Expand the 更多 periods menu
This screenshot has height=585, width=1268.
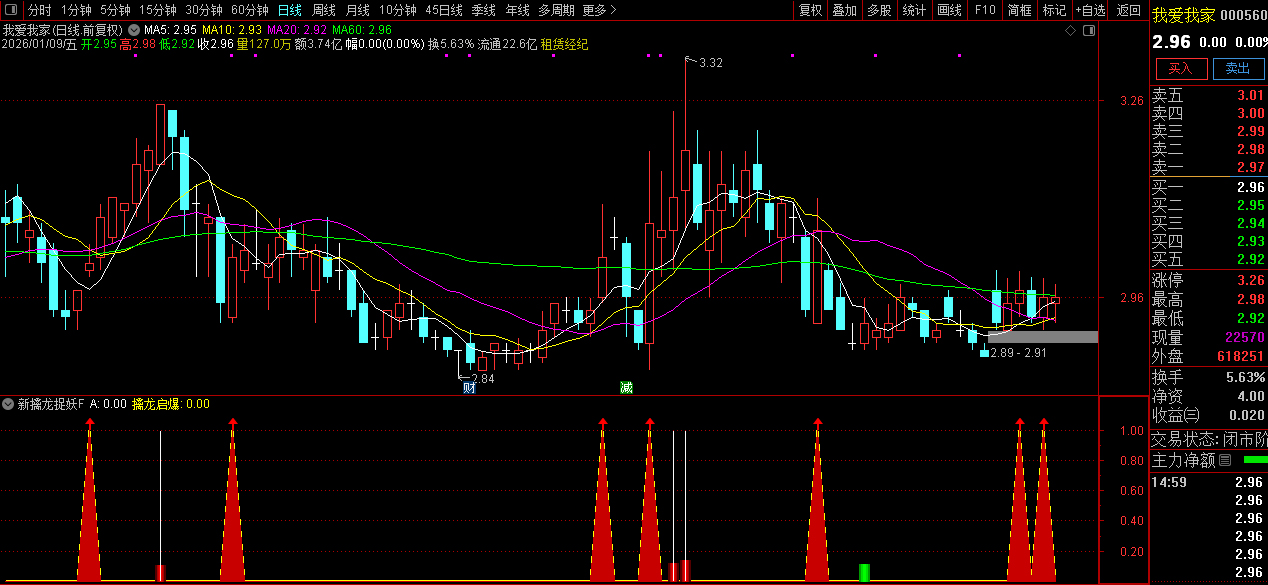point(598,10)
